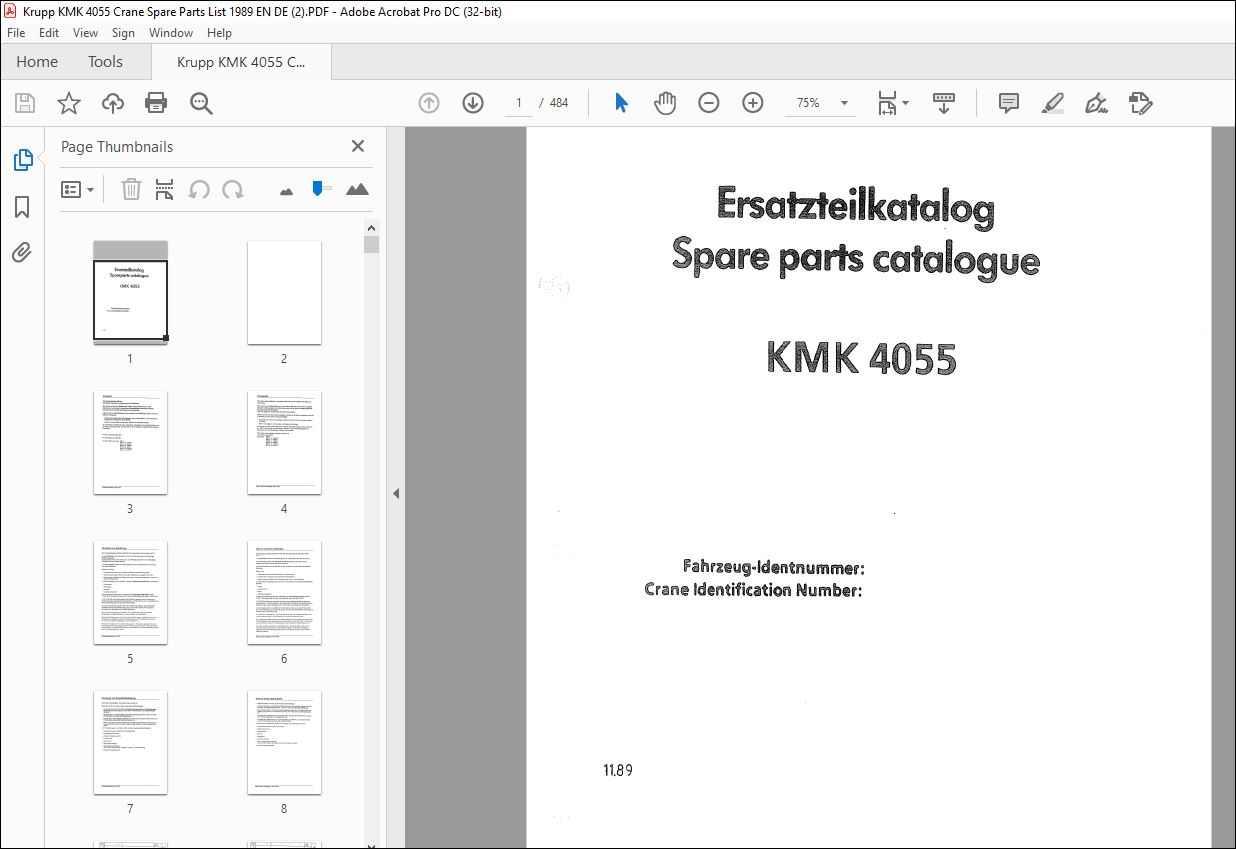This screenshot has width=1236, height=849.
Task: Click the 'Crane Identification Number:' label
Action: coord(753,590)
